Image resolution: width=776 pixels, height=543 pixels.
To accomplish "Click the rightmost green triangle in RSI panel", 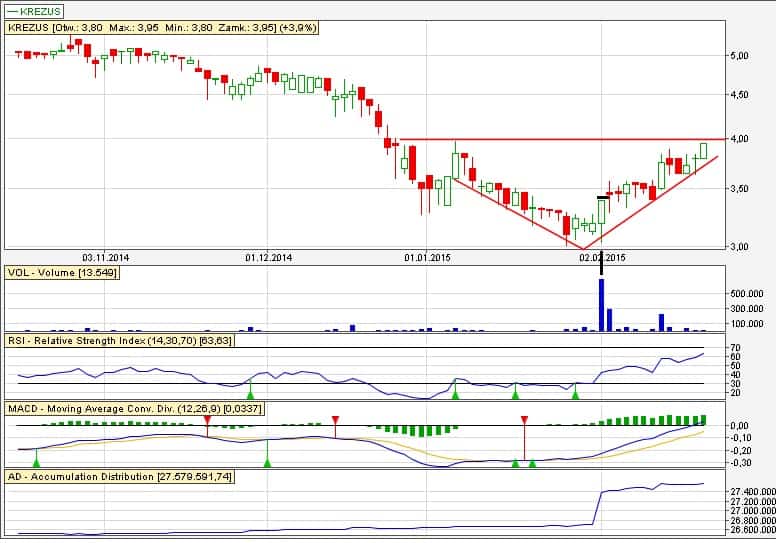I will 575,395.
